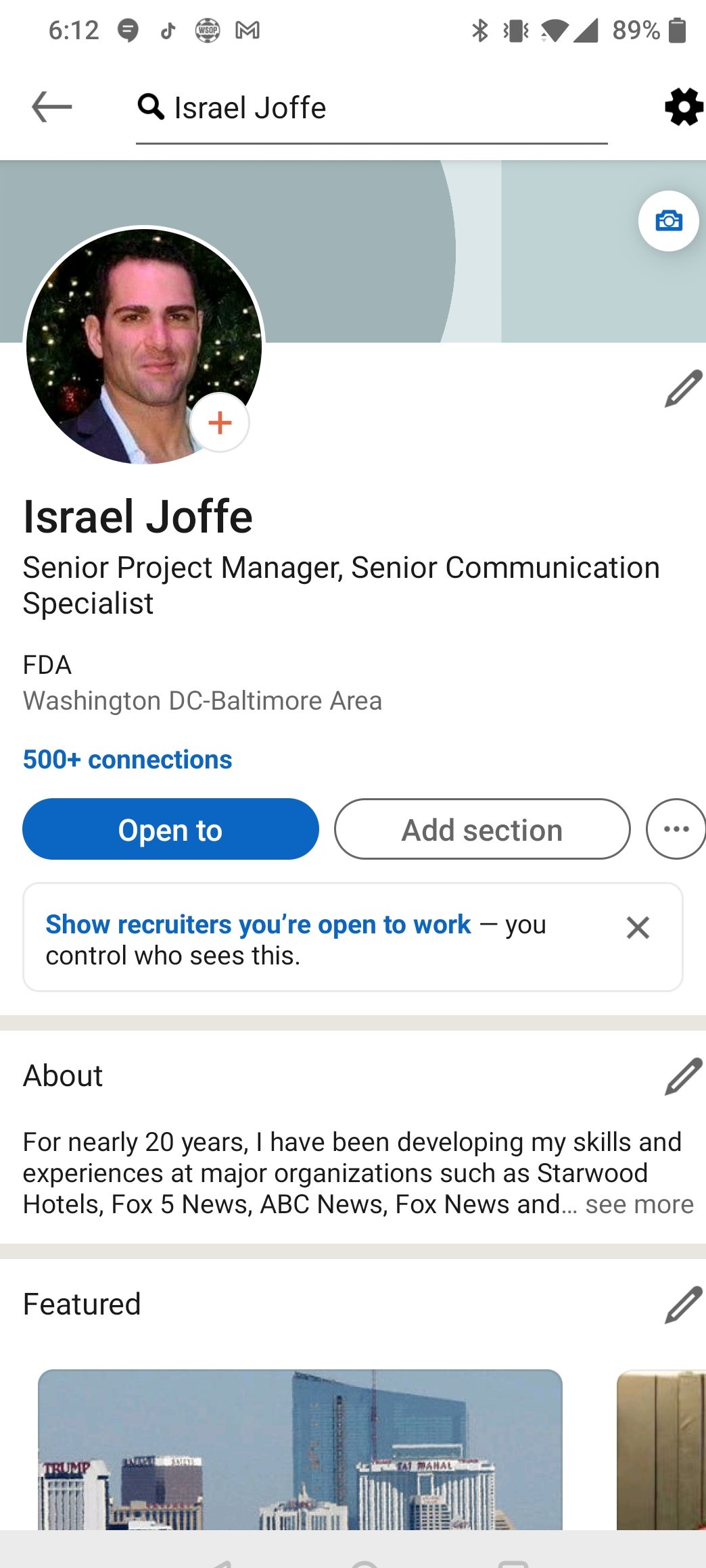This screenshot has width=706, height=1568.
Task: Dismiss the open to work banner
Action: (x=638, y=927)
